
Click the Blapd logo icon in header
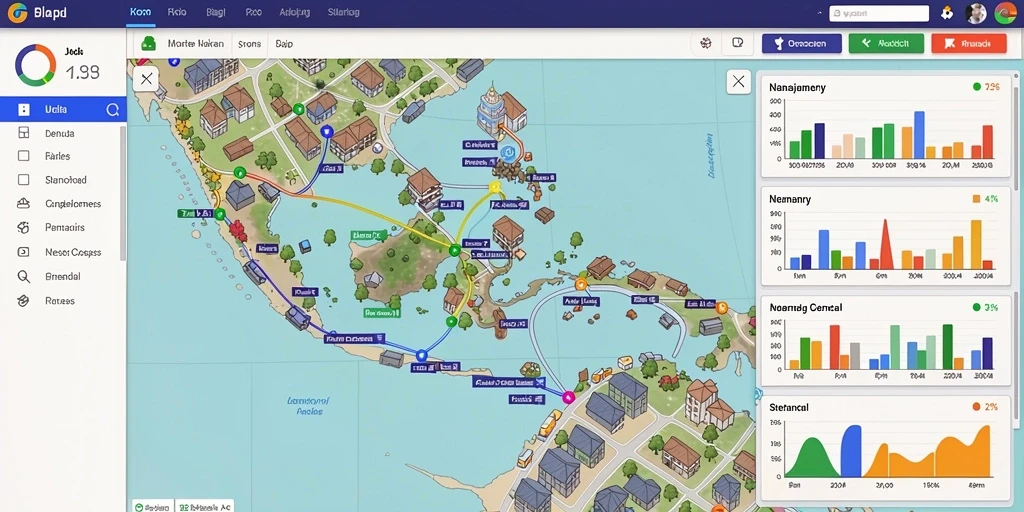17,12
